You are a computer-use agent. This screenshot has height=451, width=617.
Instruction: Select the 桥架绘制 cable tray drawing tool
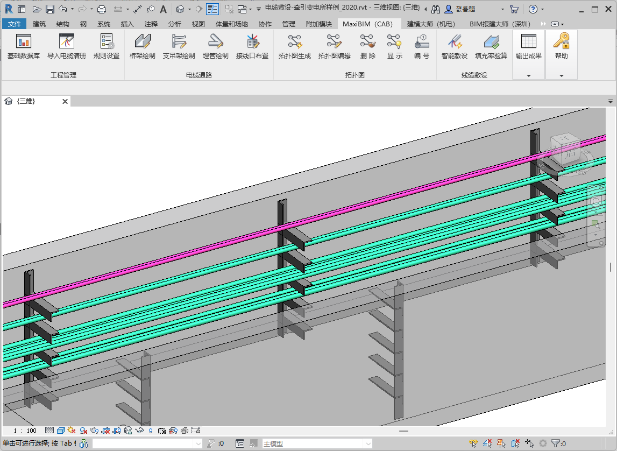pyautogui.click(x=143, y=44)
